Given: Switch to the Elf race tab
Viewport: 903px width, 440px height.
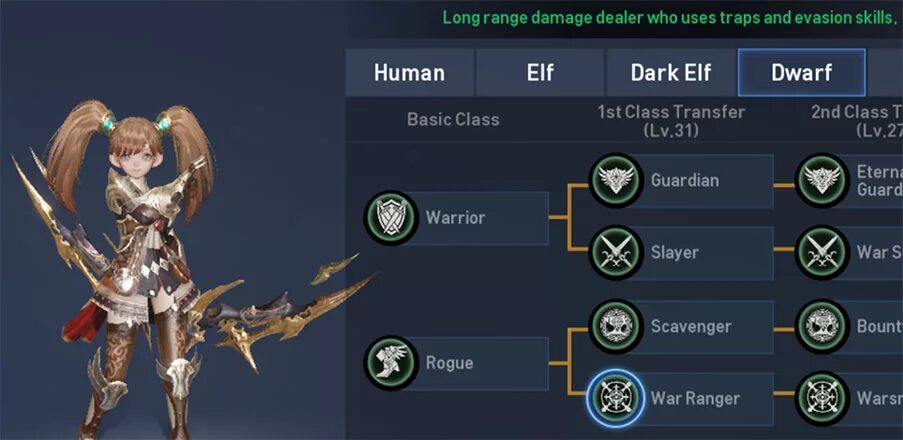Looking at the screenshot, I should (540, 73).
